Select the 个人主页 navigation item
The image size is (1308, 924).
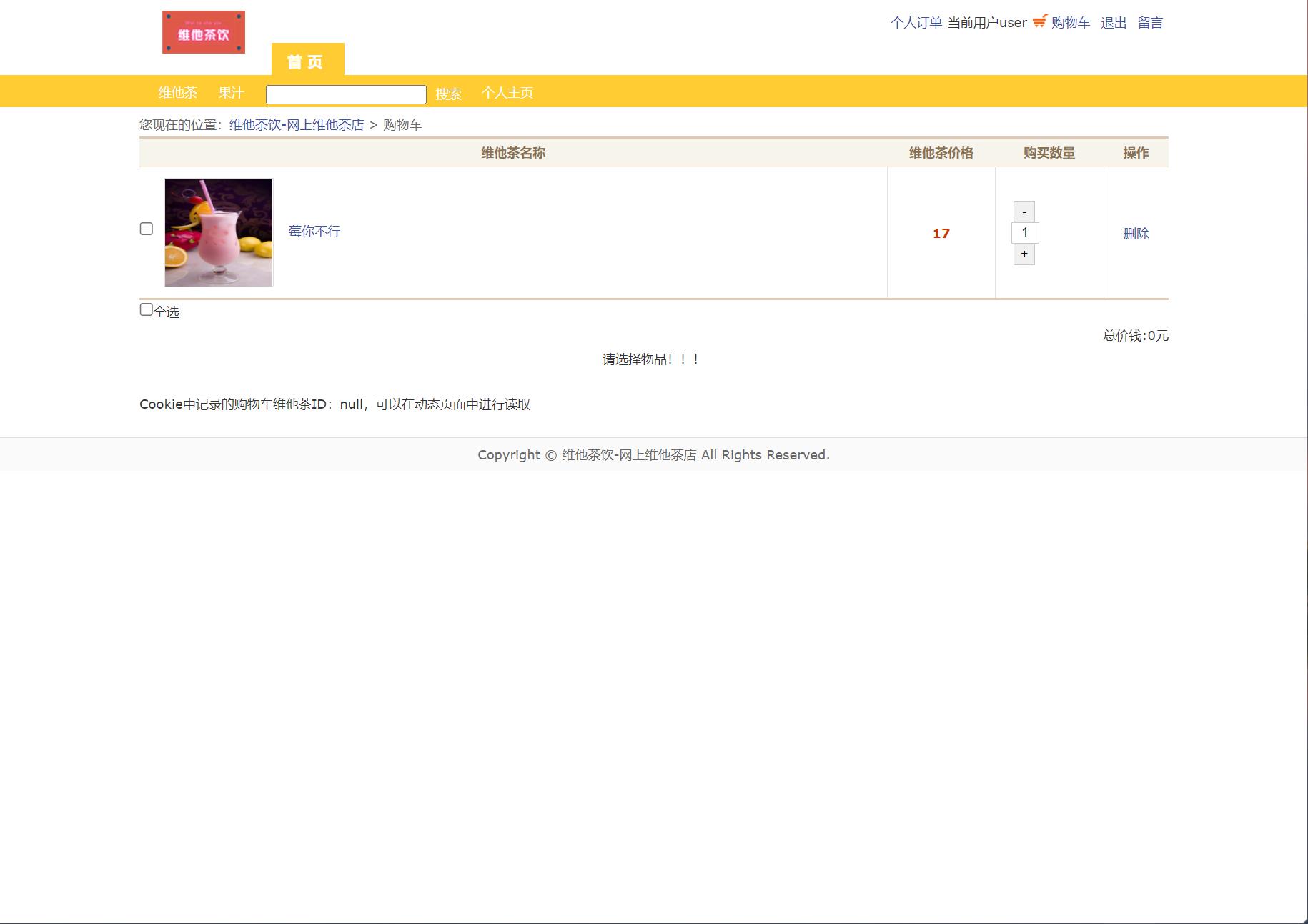508,94
